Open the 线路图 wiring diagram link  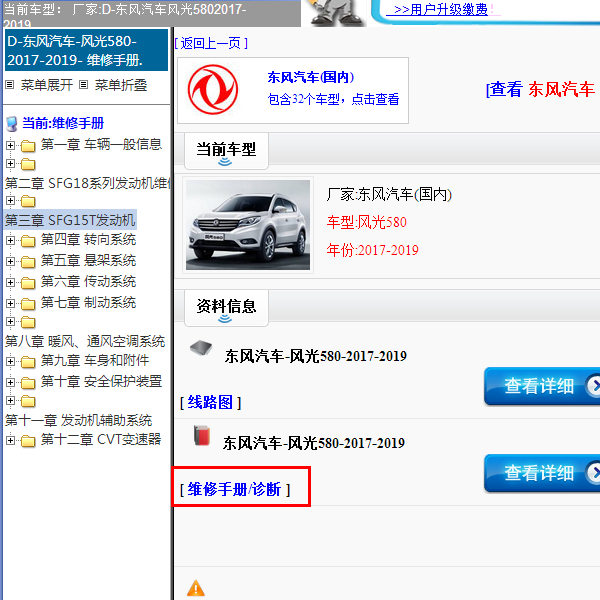click(x=210, y=403)
